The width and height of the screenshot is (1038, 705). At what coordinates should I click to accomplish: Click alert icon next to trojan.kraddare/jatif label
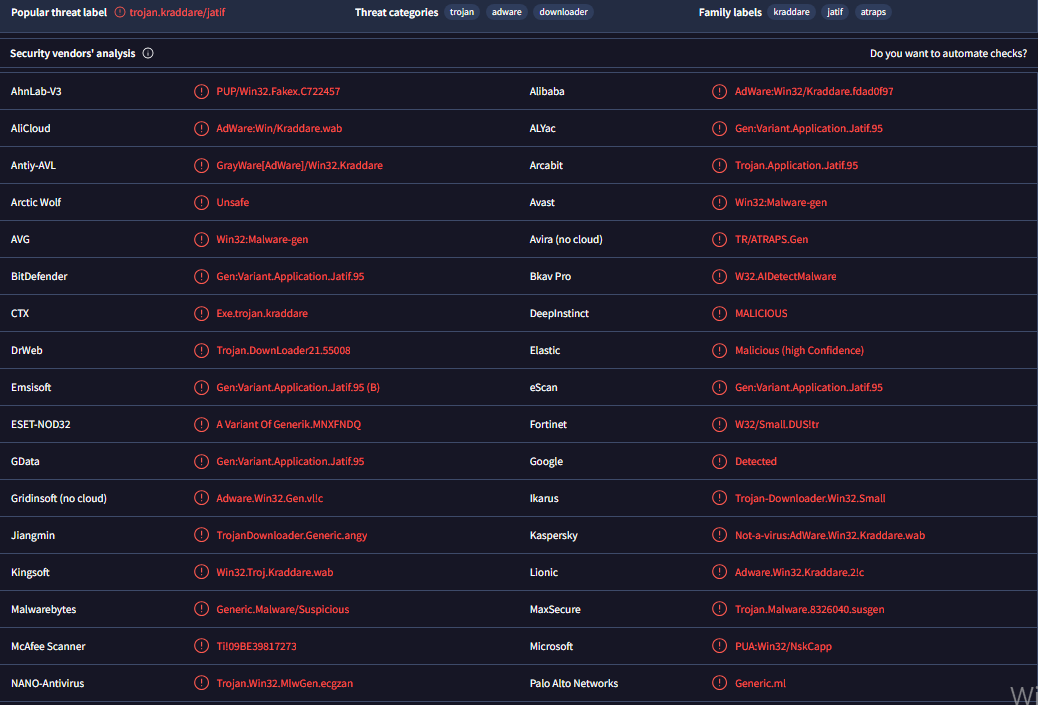(120, 12)
